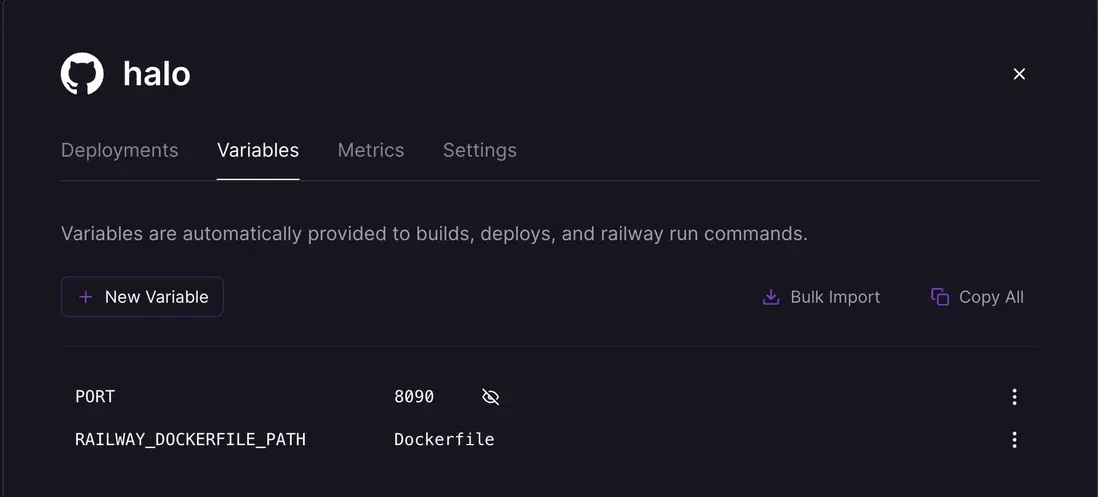Open the Metrics tab
This screenshot has width=1098, height=497.
click(x=371, y=150)
